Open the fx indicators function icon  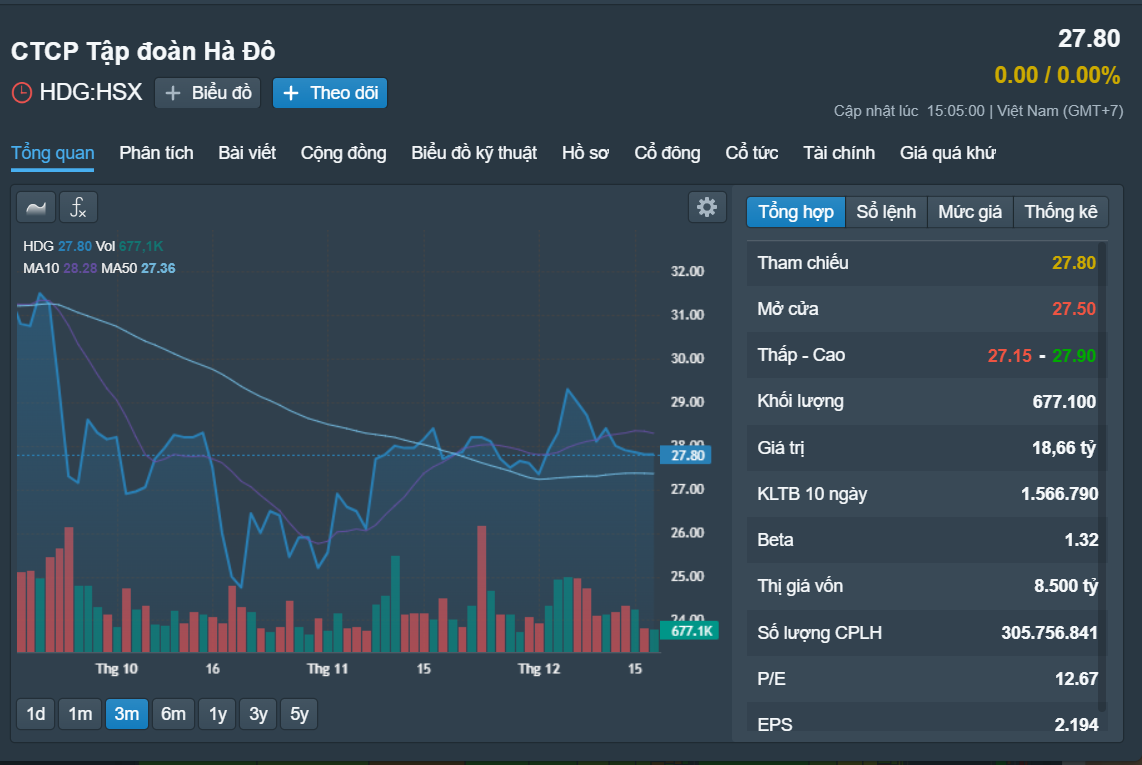(x=78, y=208)
